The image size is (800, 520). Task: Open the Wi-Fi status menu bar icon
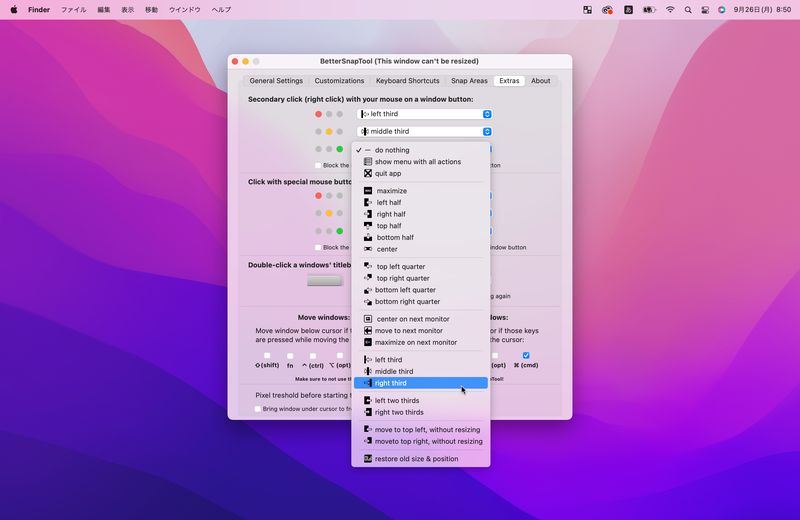pos(670,10)
